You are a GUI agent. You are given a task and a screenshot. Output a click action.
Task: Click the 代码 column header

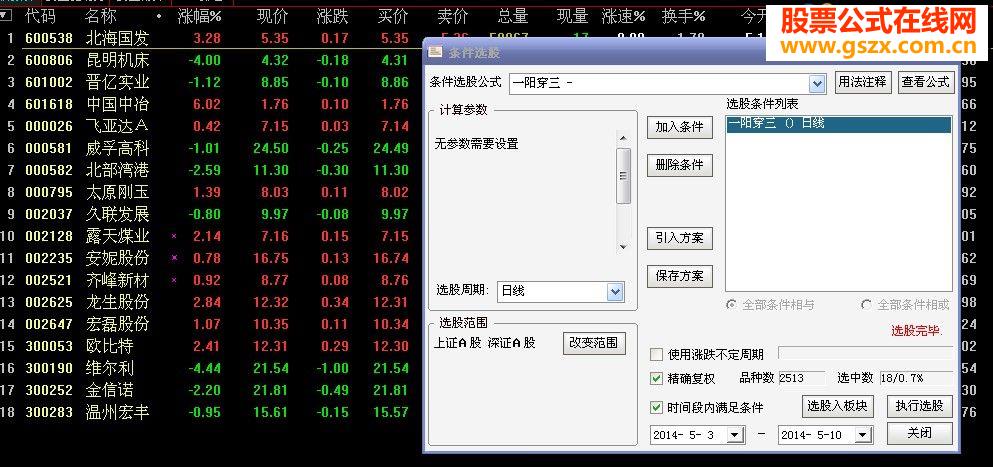click(41, 16)
